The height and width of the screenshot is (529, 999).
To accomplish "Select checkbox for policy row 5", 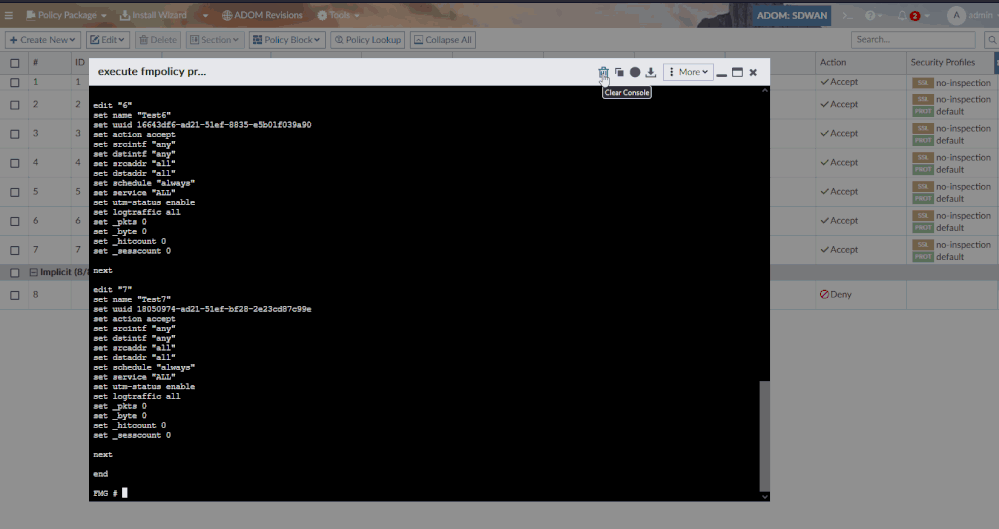I will pyautogui.click(x=15, y=192).
